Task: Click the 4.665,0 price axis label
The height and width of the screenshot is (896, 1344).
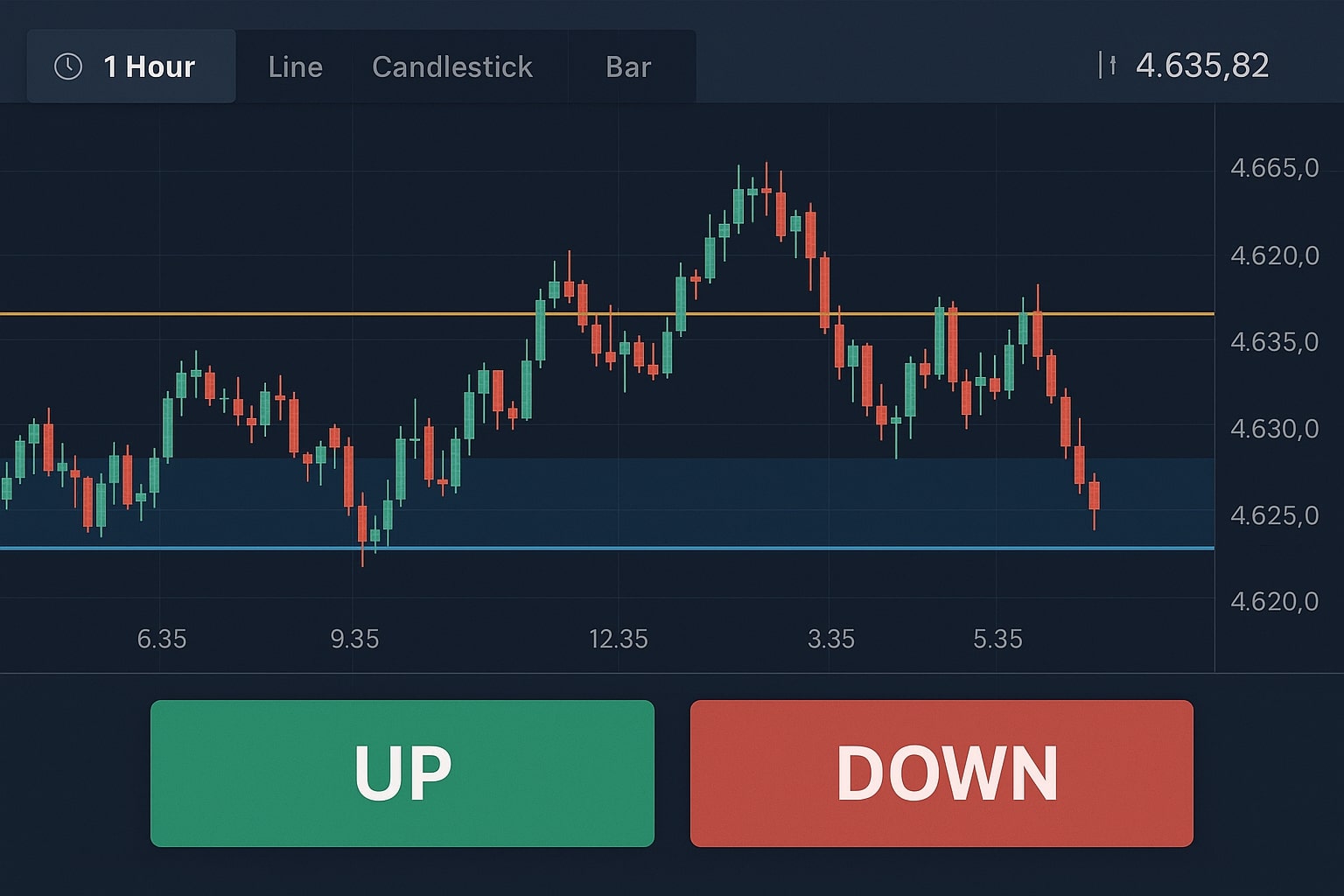Action: pos(1274,168)
